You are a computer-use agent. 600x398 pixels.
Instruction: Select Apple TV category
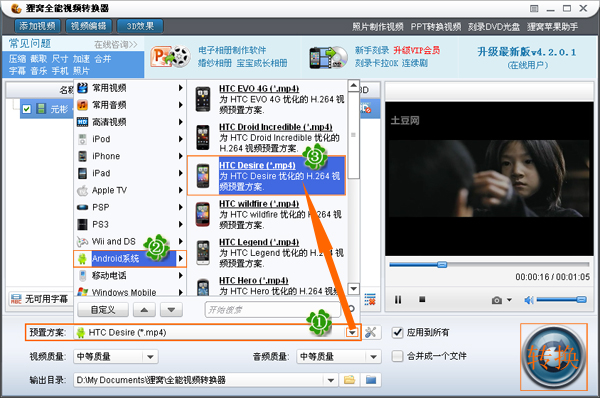pyautogui.click(x=130, y=190)
